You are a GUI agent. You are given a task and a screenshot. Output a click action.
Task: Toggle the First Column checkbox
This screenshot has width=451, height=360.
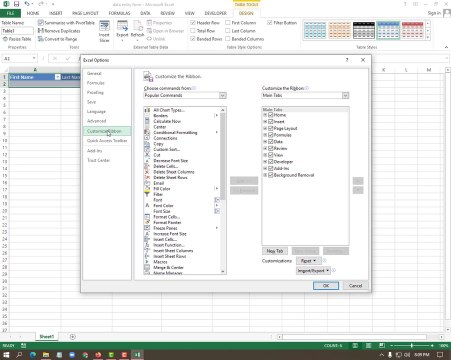228,23
